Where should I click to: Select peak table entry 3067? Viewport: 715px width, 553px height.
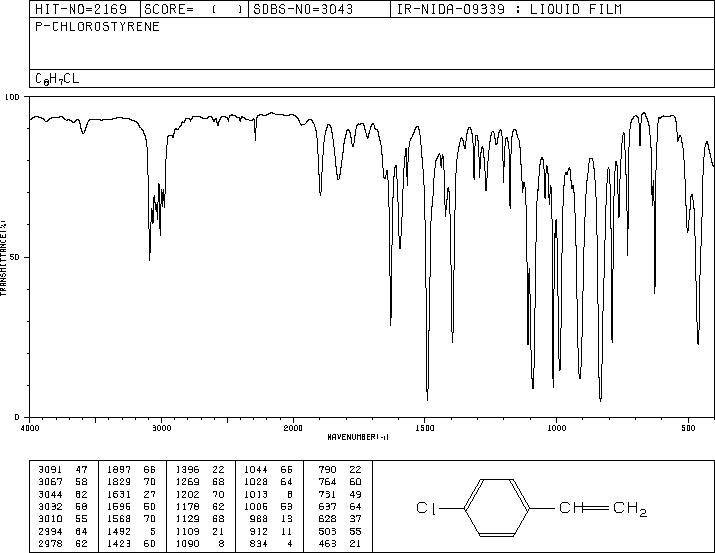click(49, 482)
